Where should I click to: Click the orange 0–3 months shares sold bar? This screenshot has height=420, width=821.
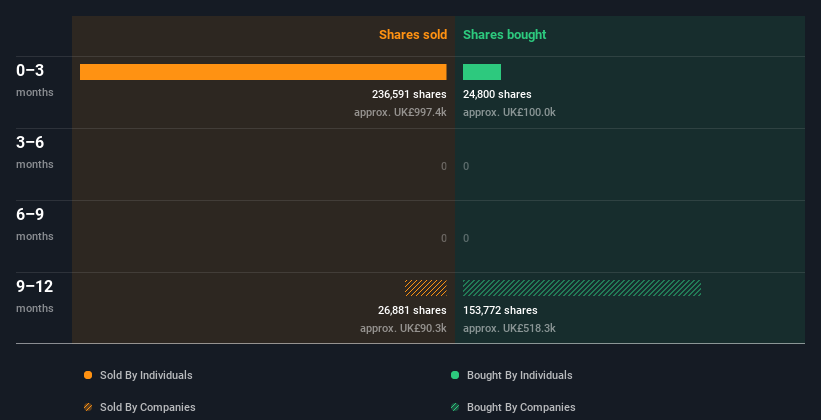[263, 72]
